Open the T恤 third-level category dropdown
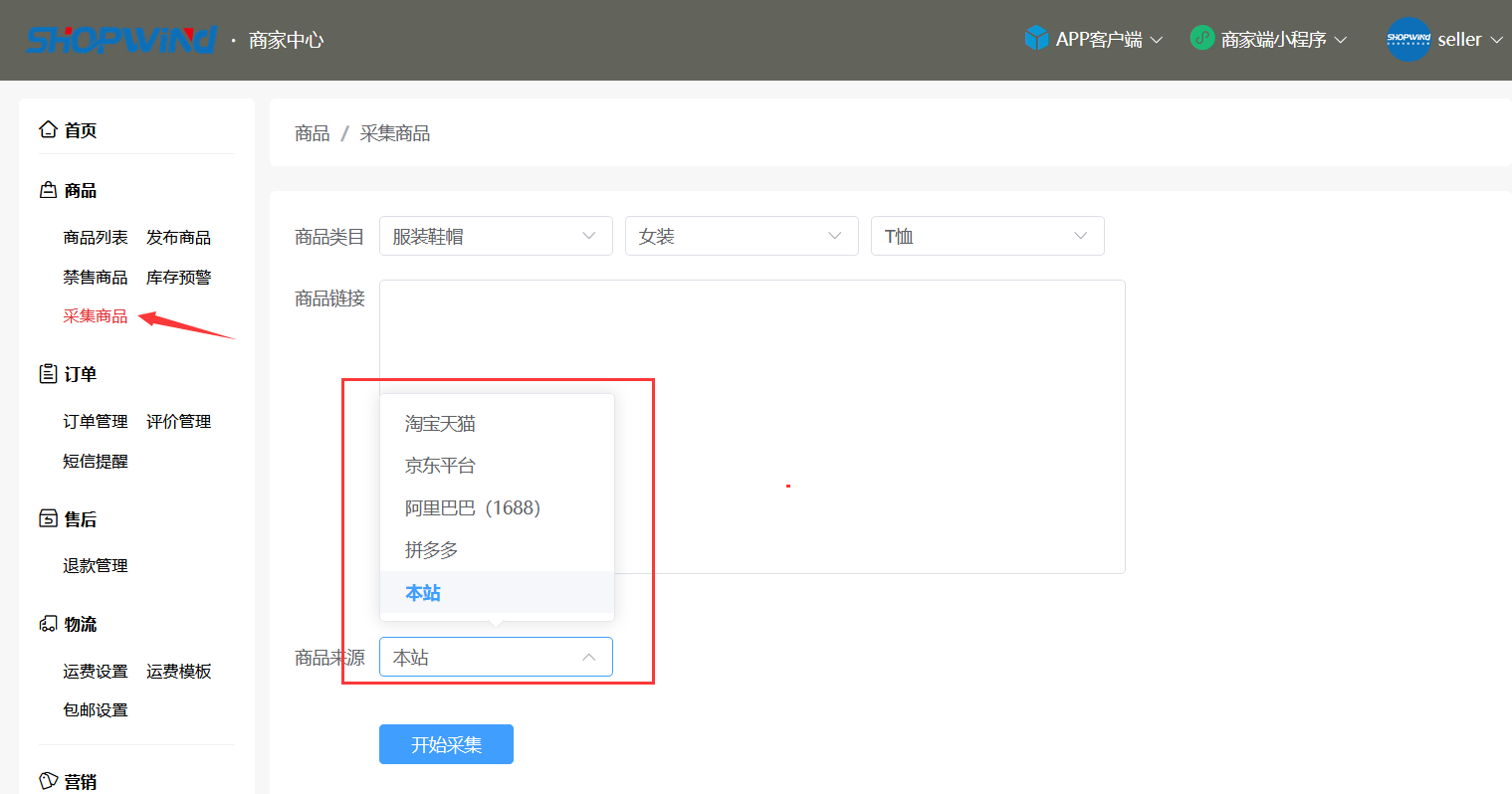Viewport: 1512px width, 794px height. (987, 236)
